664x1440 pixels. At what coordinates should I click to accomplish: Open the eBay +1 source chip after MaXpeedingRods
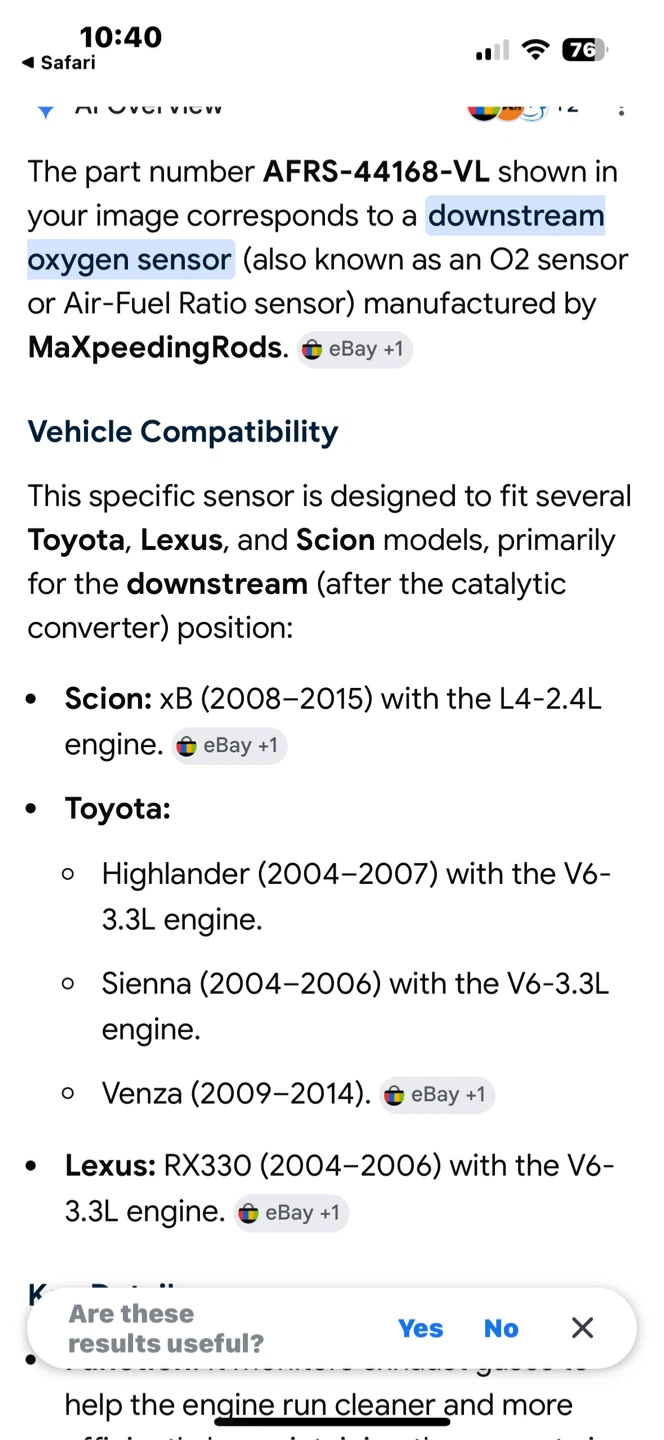coord(355,349)
